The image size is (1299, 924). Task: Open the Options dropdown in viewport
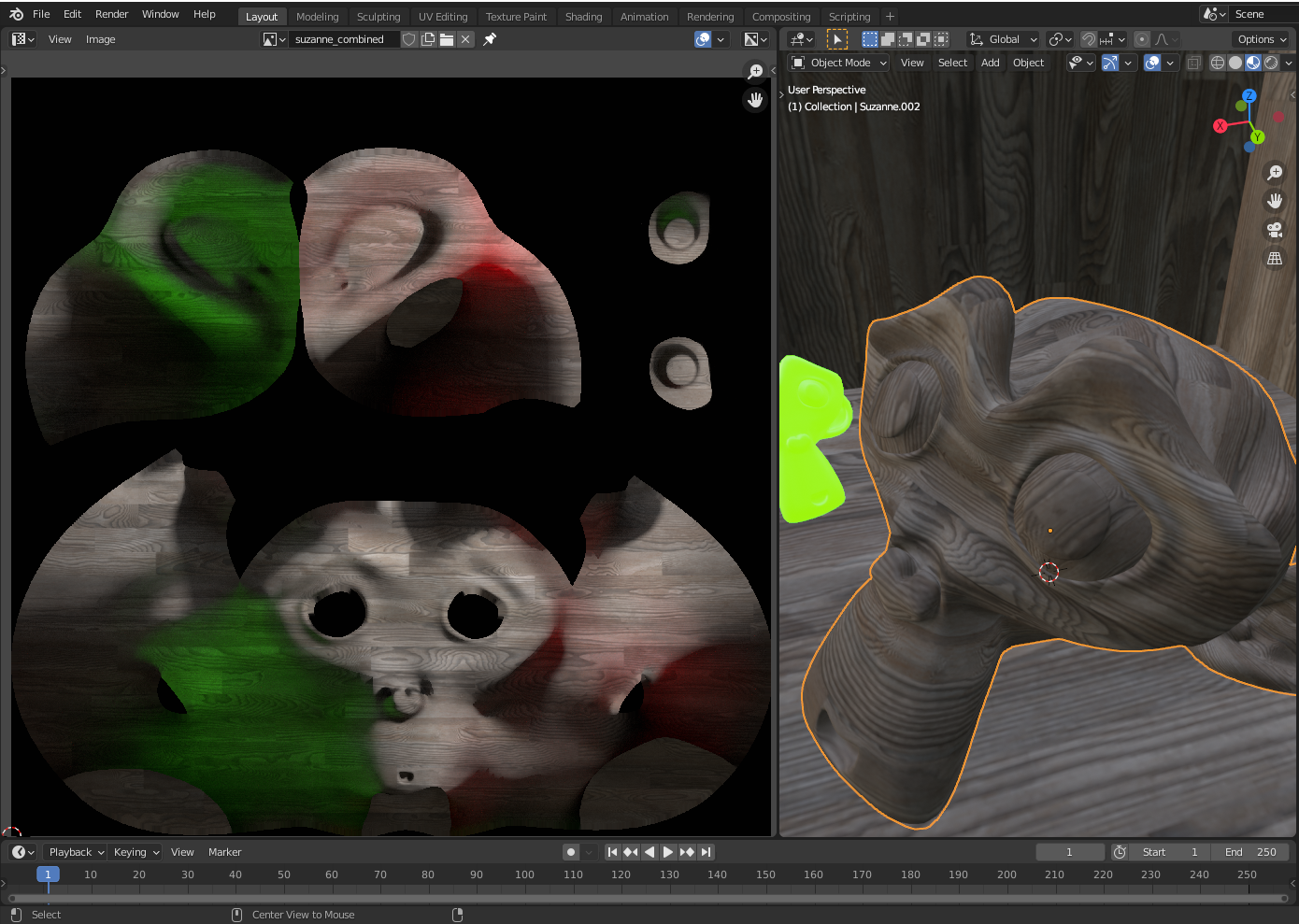click(x=1262, y=39)
